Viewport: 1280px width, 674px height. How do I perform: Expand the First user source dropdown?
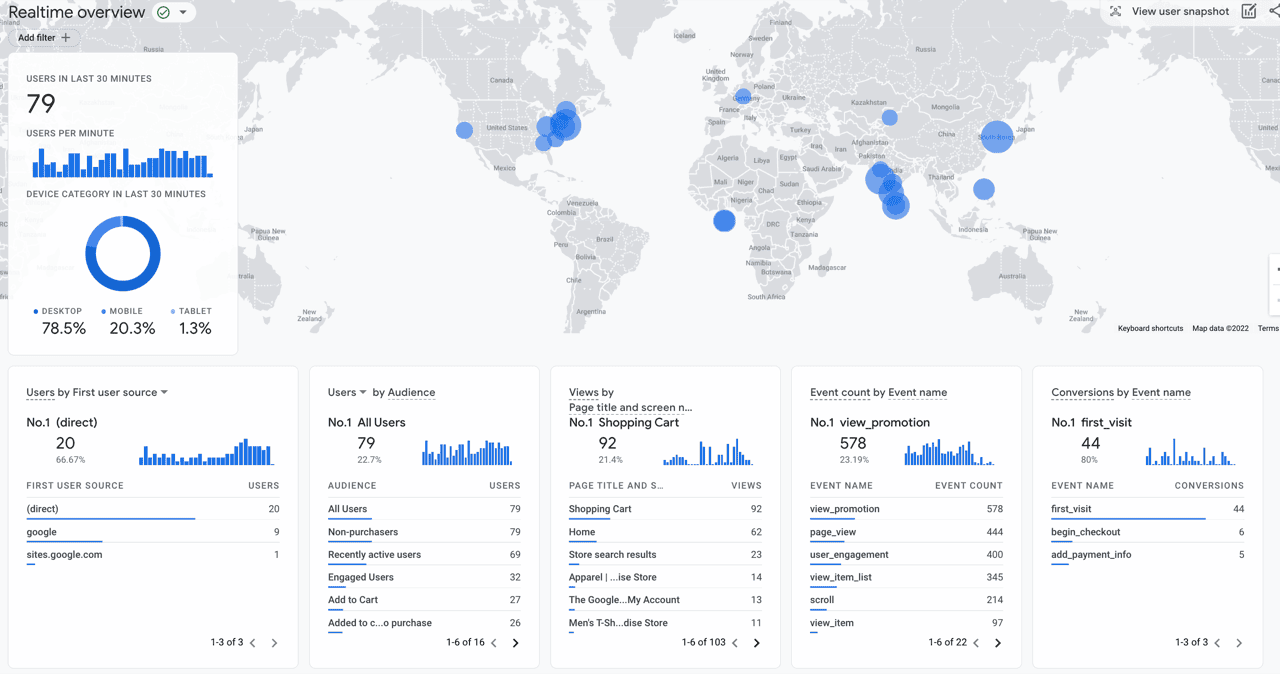click(x=164, y=393)
